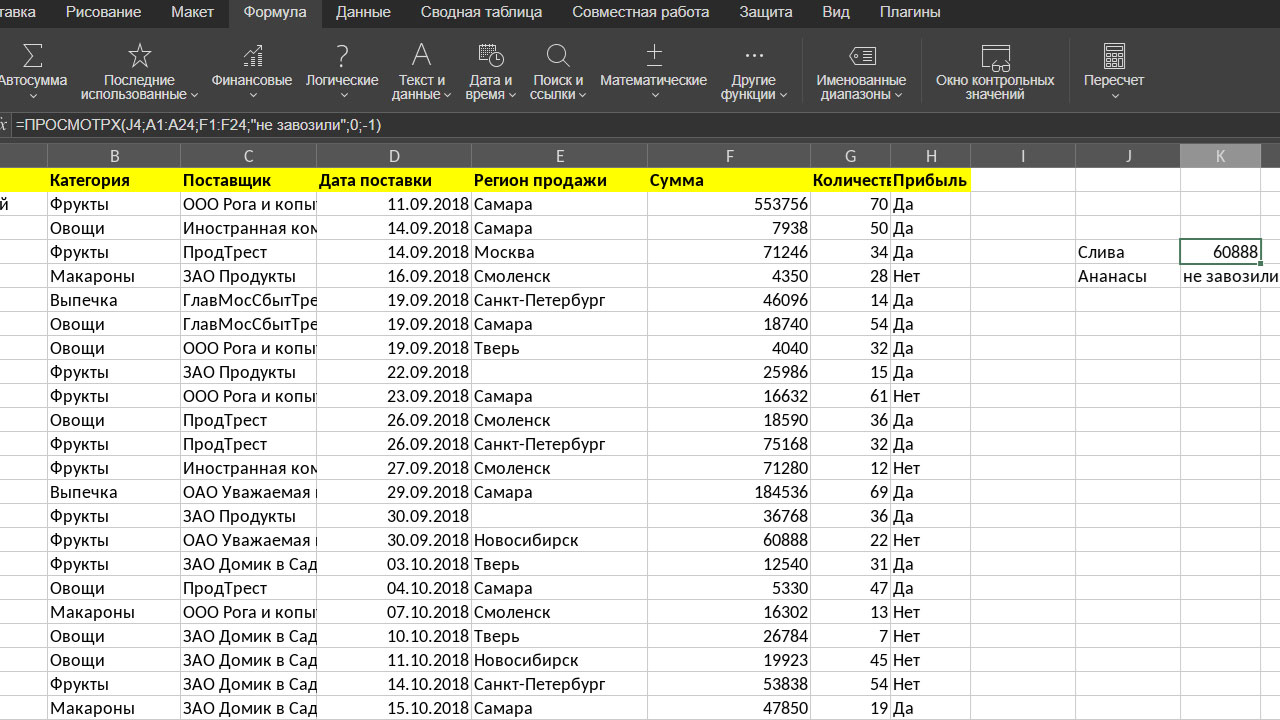Expand the Логические dropdown arrow

[x=342, y=96]
